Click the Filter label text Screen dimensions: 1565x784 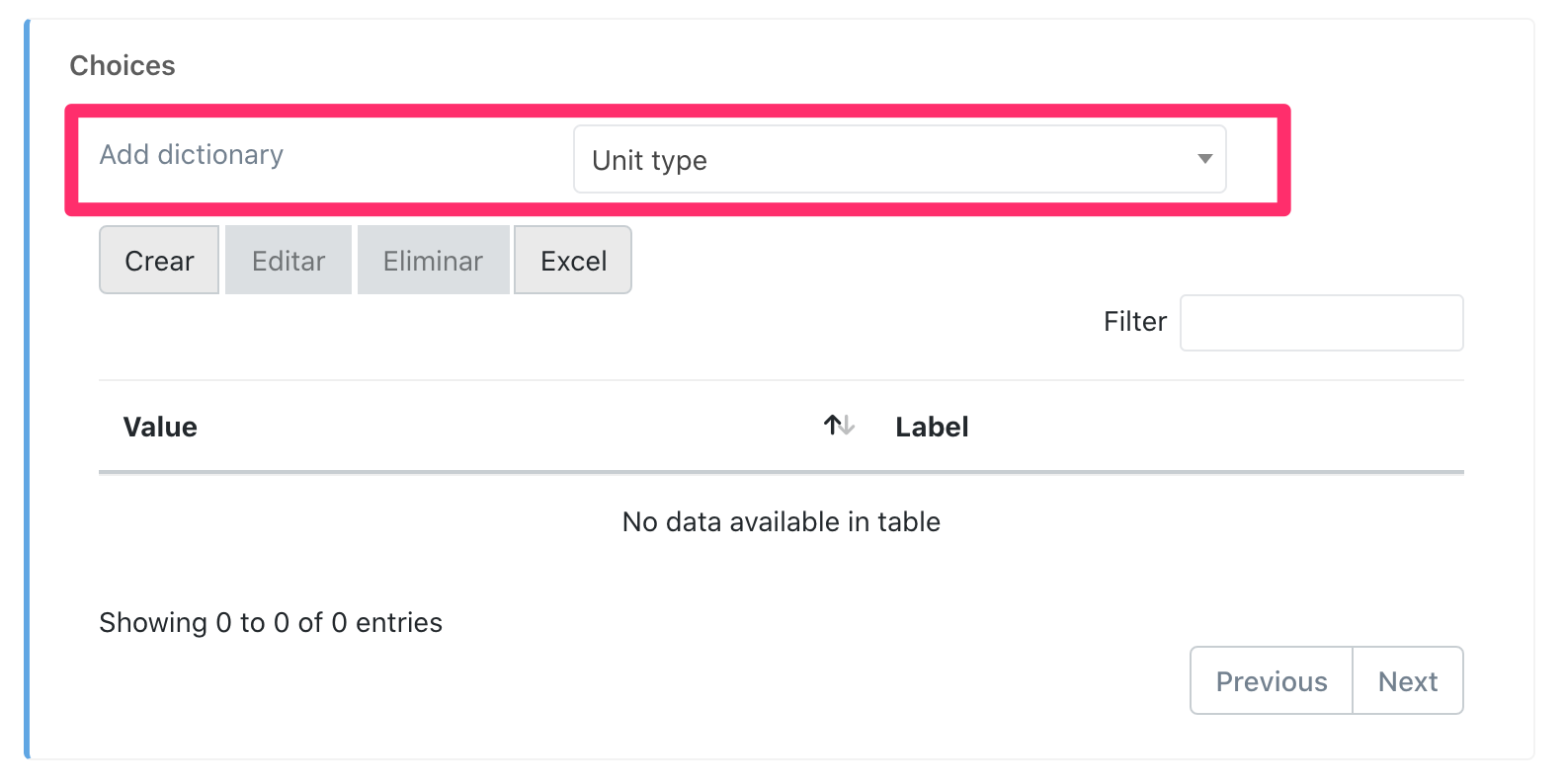click(1134, 322)
